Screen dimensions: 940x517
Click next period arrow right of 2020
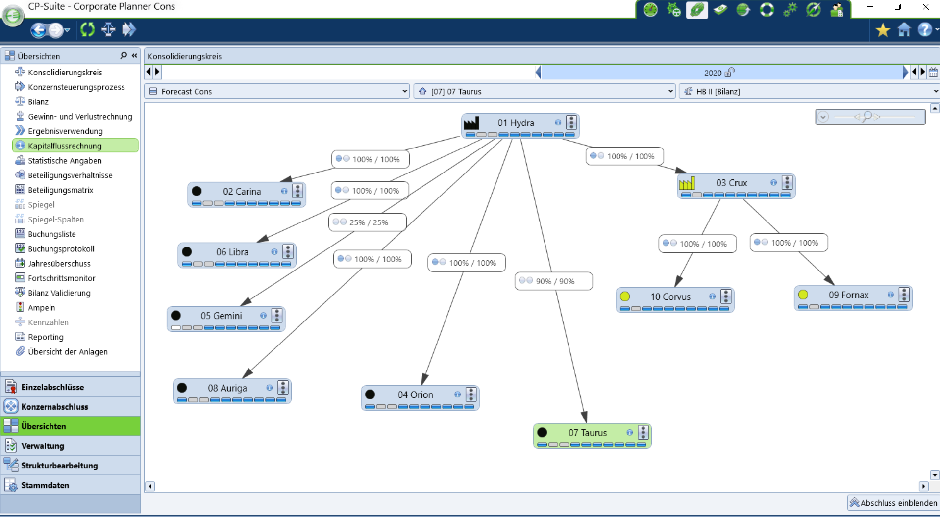pos(905,73)
